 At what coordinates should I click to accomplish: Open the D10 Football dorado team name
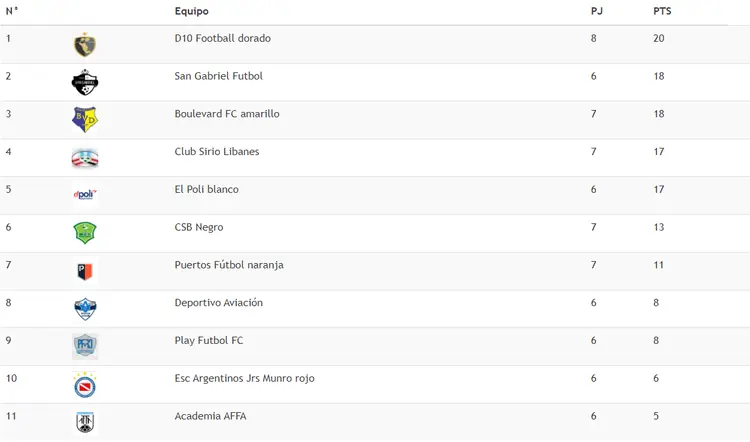(x=222, y=38)
